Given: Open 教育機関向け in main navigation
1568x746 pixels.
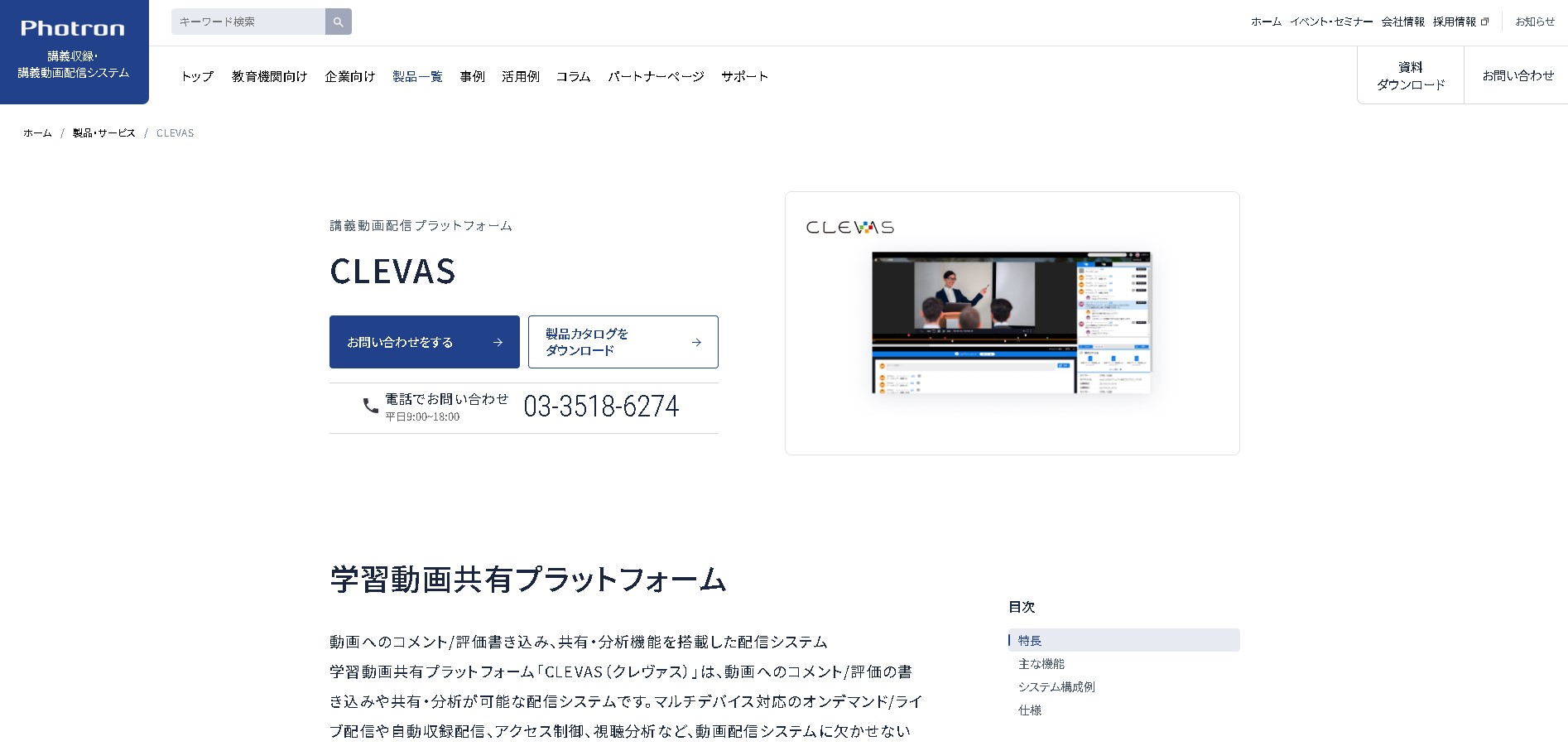Looking at the screenshot, I should (270, 76).
